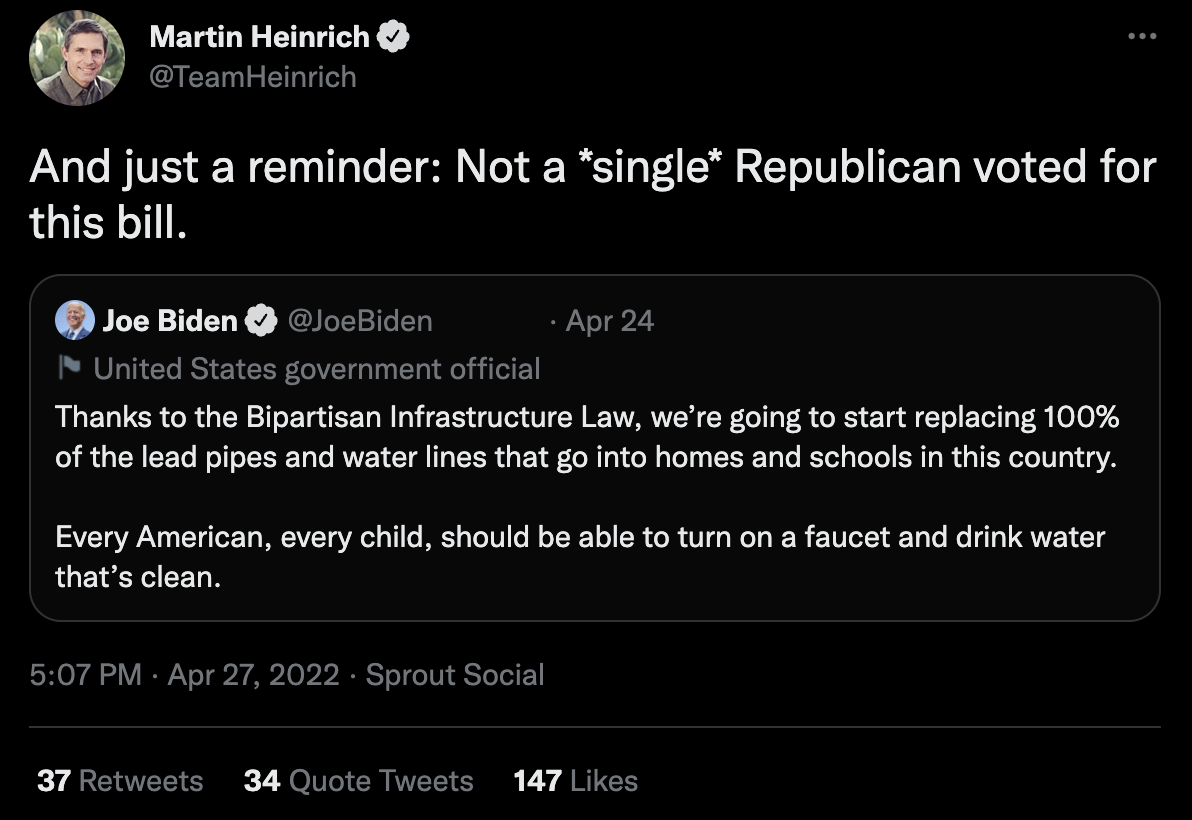Open the @TeamHeinrich handle

point(252,77)
